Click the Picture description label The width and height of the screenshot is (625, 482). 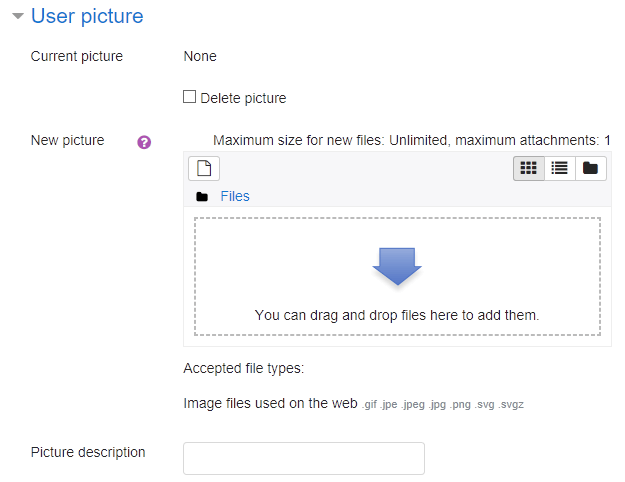[x=88, y=452]
